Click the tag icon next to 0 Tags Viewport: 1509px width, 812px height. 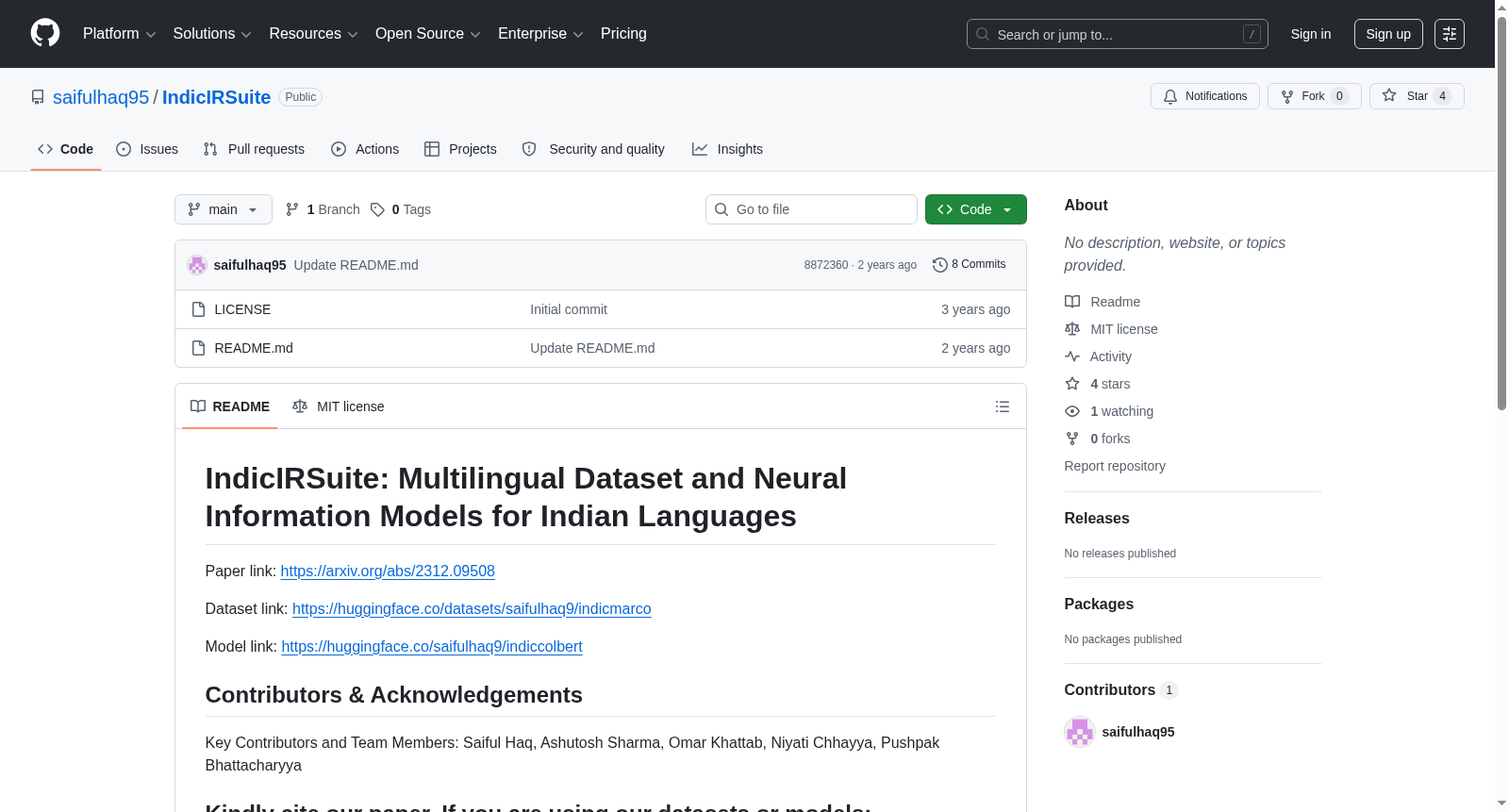tap(377, 209)
